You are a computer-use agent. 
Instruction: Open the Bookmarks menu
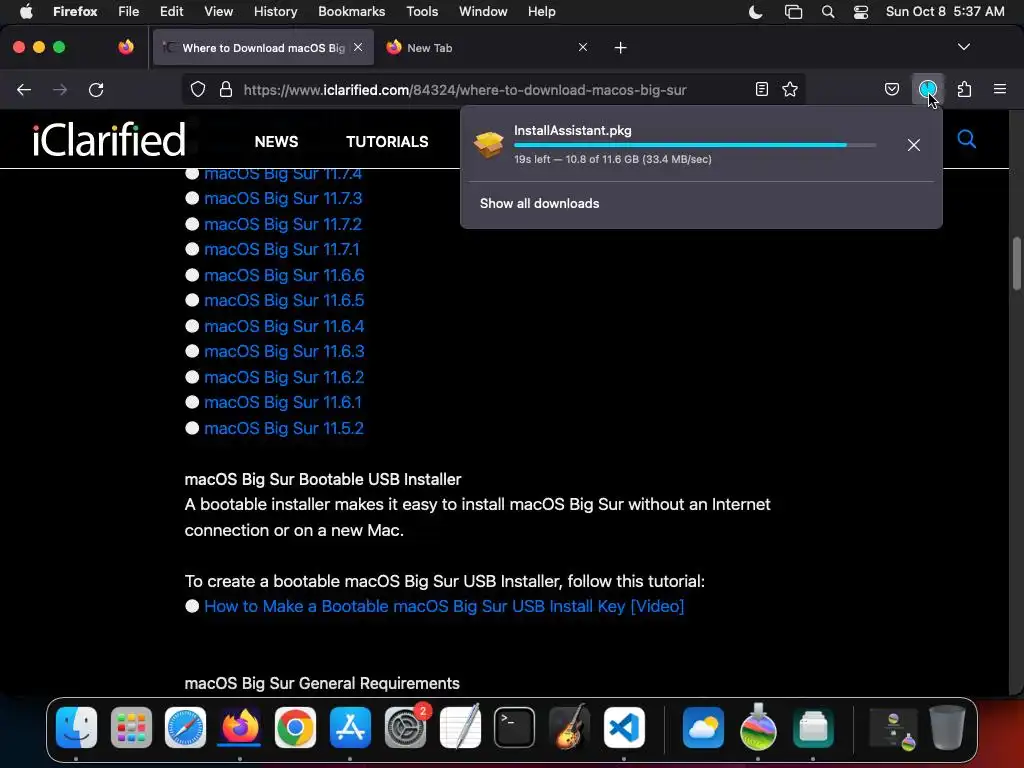(351, 12)
